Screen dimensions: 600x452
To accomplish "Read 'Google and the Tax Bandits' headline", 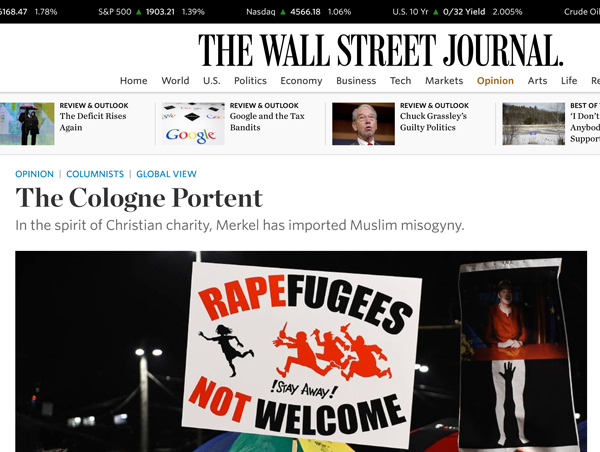I will coord(267,122).
